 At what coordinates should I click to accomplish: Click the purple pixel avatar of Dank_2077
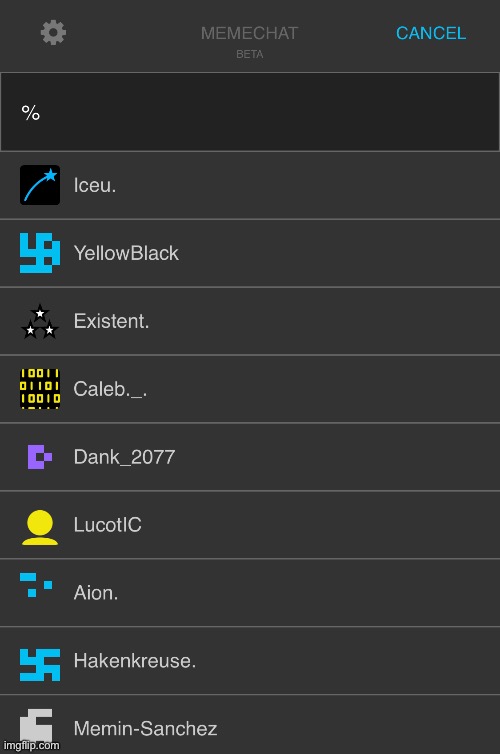click(x=40, y=457)
